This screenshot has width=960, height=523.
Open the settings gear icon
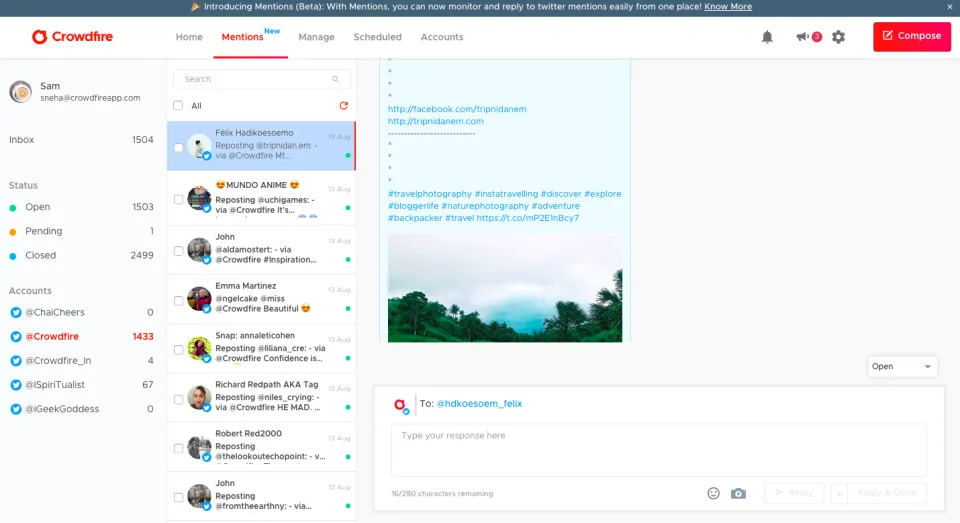pos(838,37)
